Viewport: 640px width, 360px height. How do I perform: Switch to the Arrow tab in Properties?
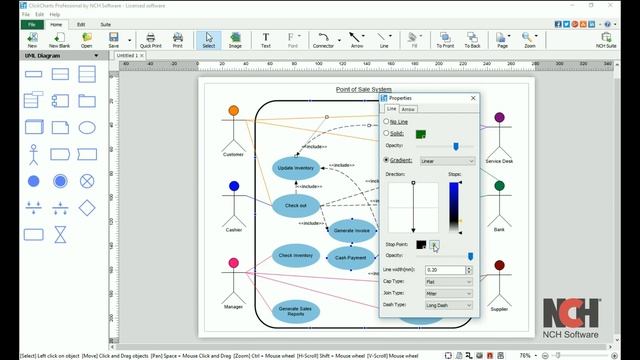tap(408, 109)
